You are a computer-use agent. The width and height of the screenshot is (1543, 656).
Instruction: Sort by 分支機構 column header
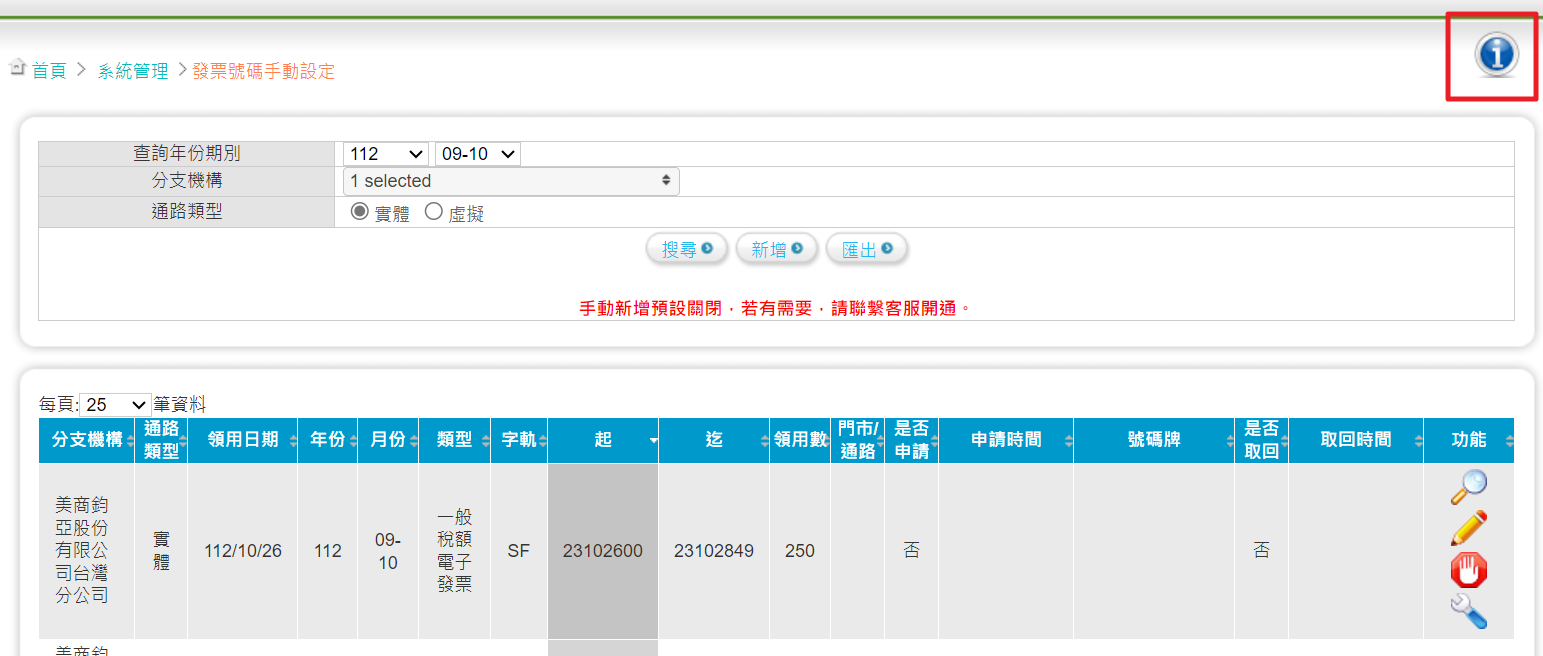point(87,440)
